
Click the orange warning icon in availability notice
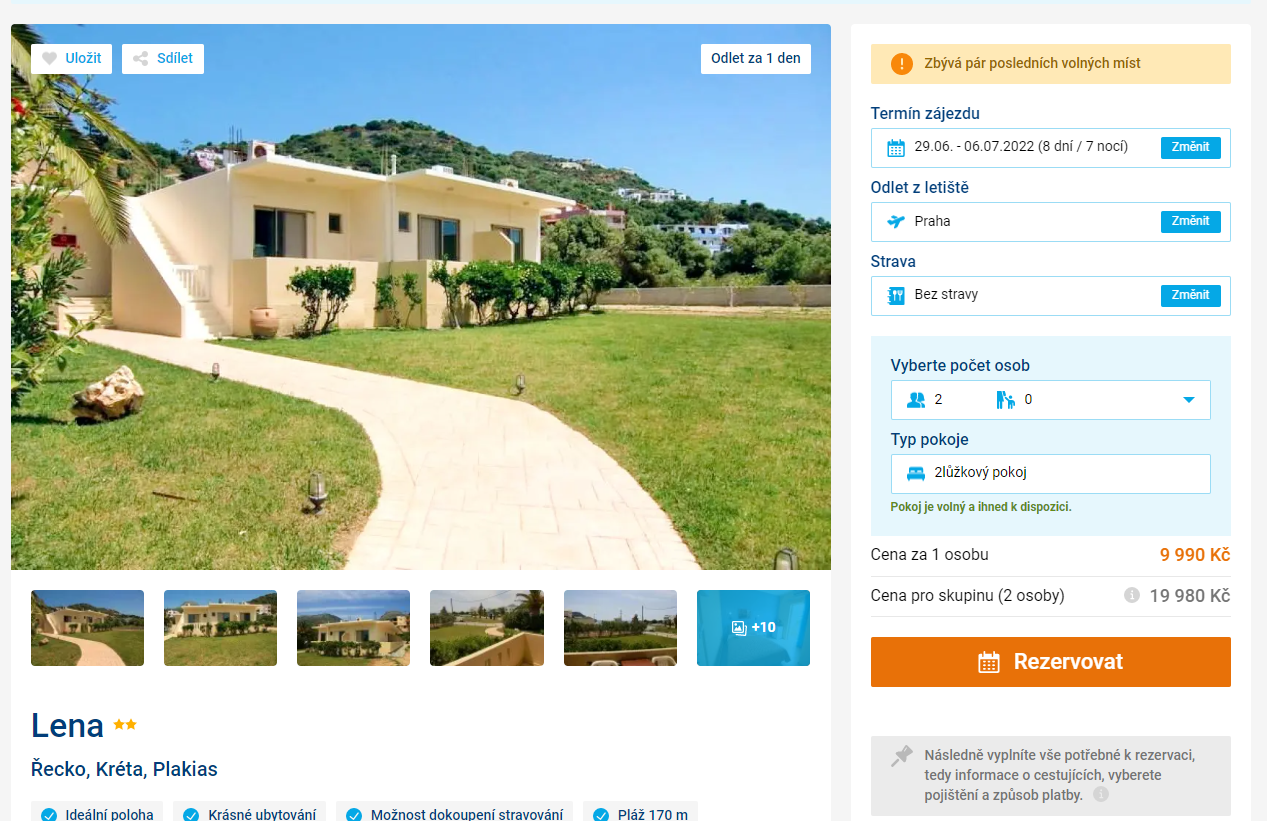tap(902, 64)
